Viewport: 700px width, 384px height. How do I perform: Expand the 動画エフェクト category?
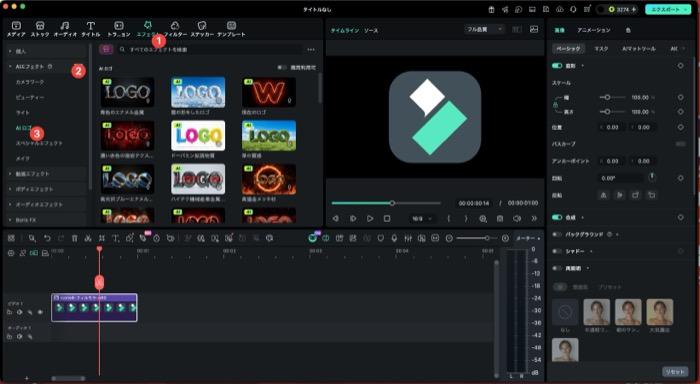(x=46, y=174)
